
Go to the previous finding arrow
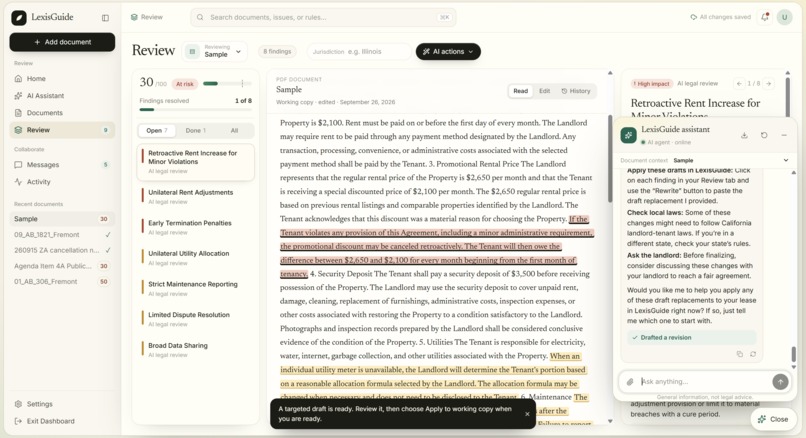pos(739,83)
